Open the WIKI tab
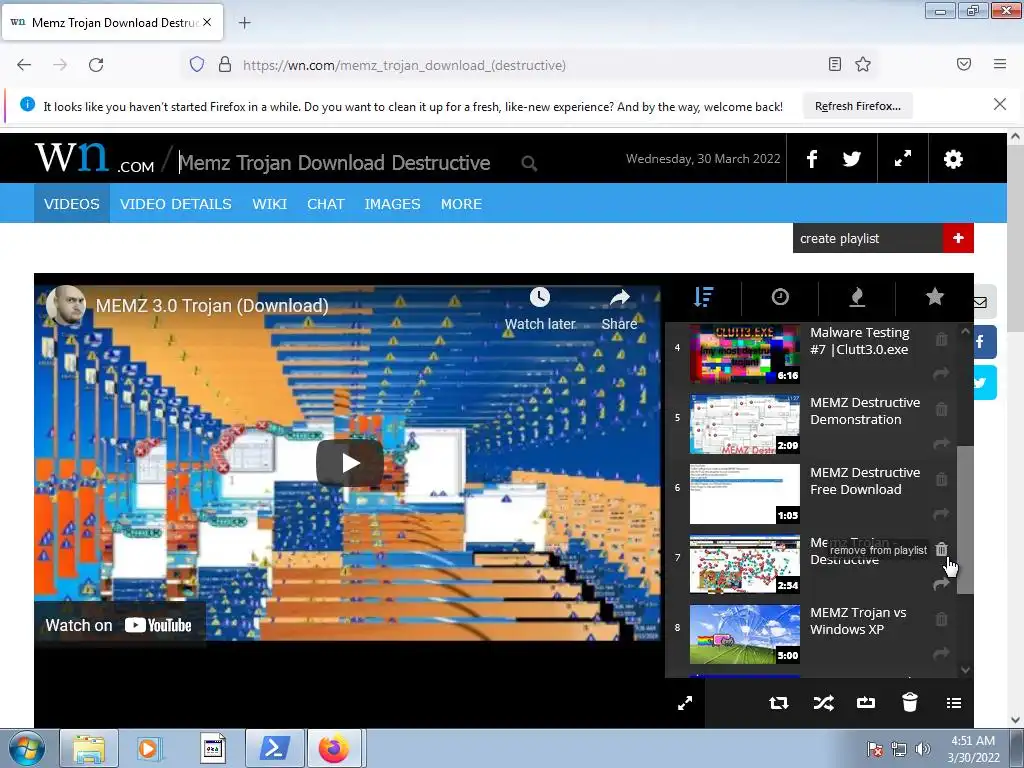The image size is (1024, 768). point(270,204)
